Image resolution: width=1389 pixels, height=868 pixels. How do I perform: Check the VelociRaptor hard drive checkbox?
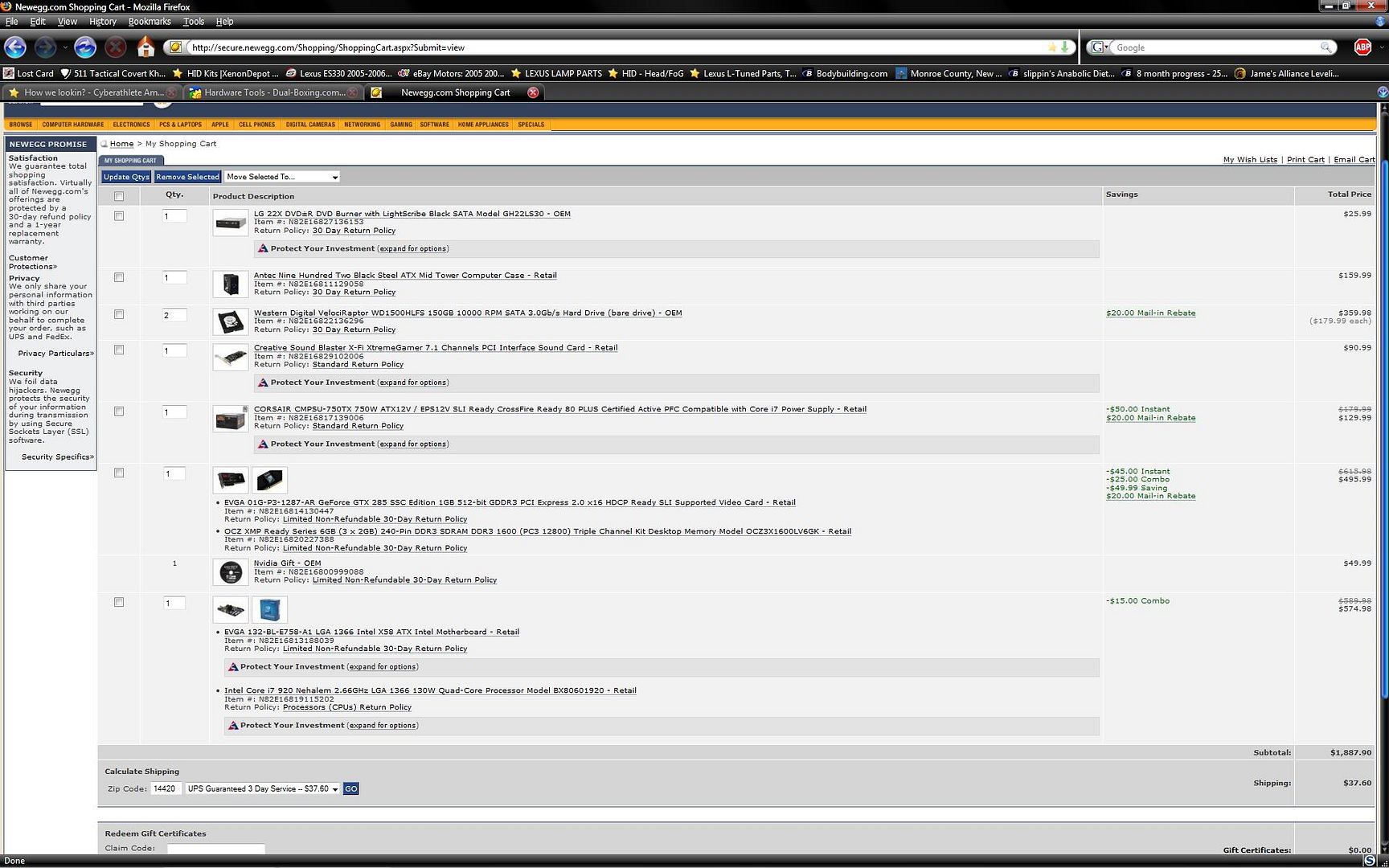tap(119, 314)
